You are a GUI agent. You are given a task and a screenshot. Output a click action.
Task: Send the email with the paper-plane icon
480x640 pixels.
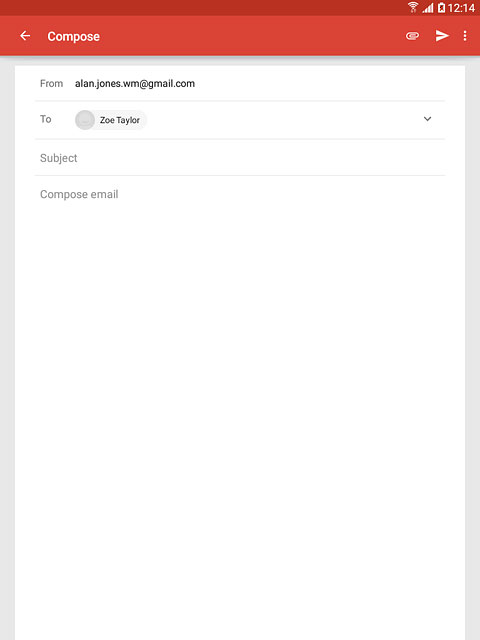click(x=442, y=36)
